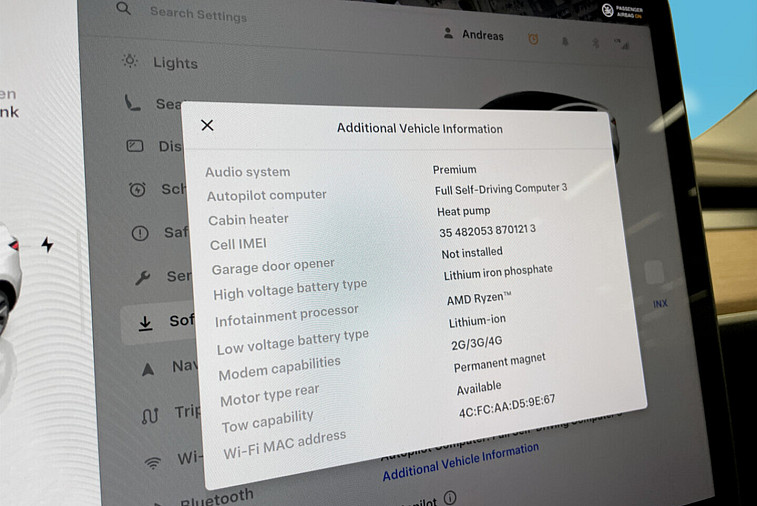Viewport: 757px width, 506px height.
Task: Tap the notification bell icon
Action: [564, 42]
